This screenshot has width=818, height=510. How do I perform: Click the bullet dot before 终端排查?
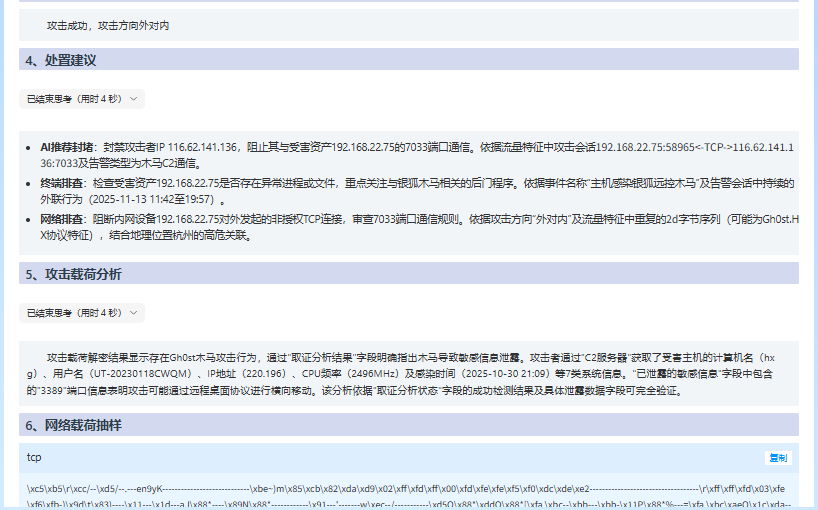point(29,184)
